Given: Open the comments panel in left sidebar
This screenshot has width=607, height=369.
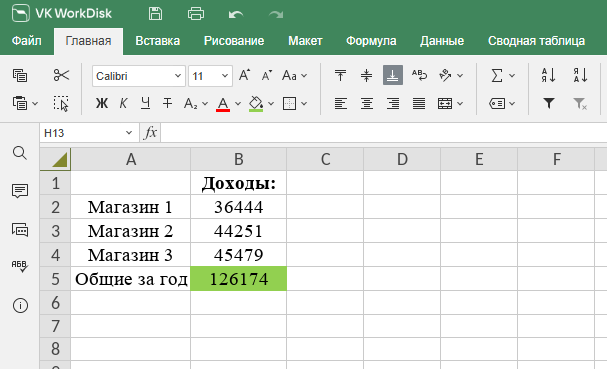Looking at the screenshot, I should [20, 191].
